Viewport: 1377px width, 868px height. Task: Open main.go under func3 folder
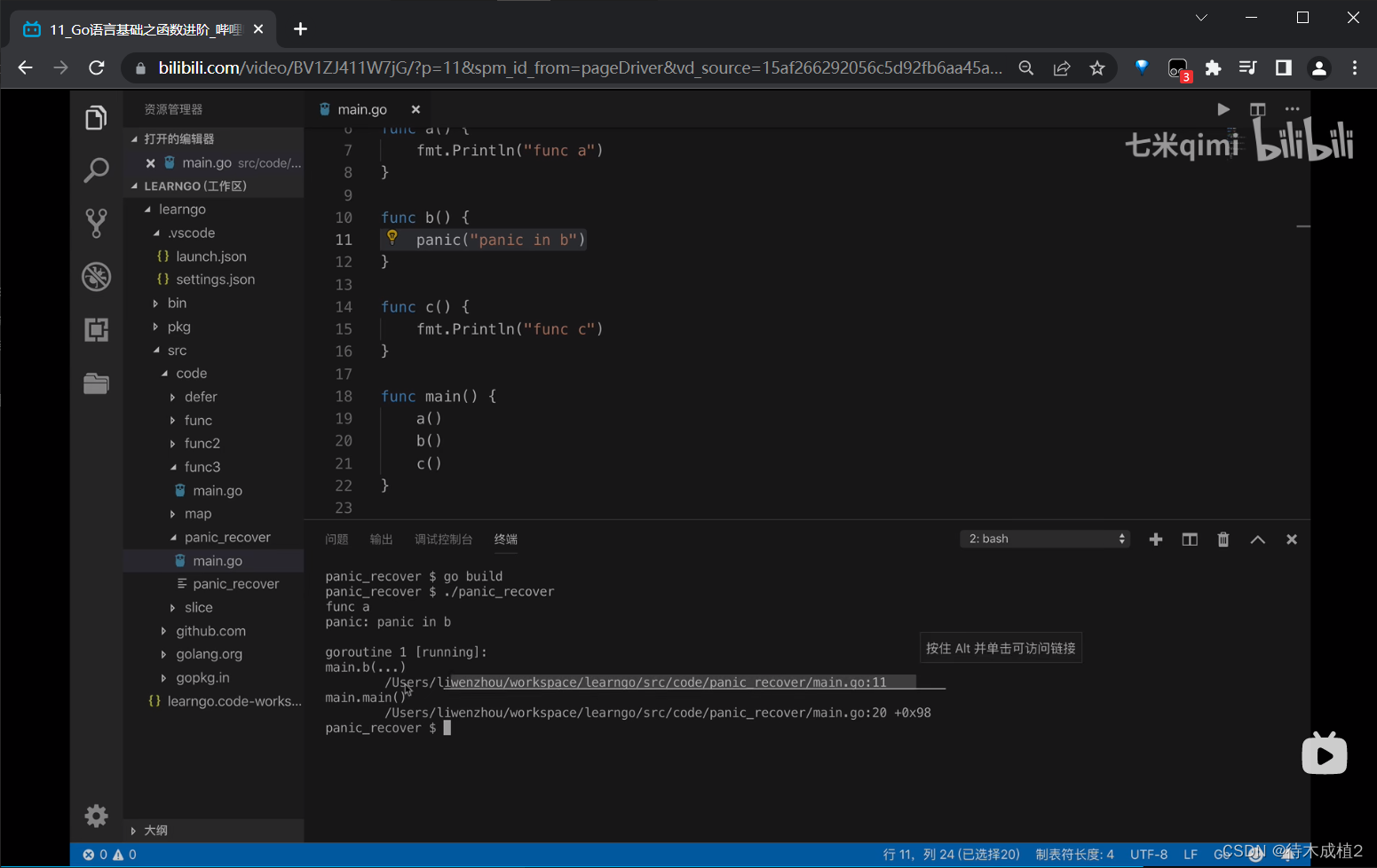pos(218,491)
